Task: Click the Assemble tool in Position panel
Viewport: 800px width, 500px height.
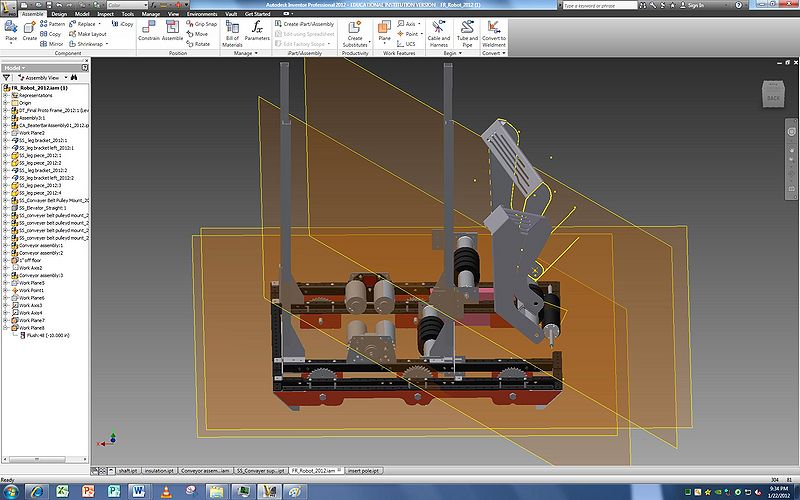Action: click(172, 31)
